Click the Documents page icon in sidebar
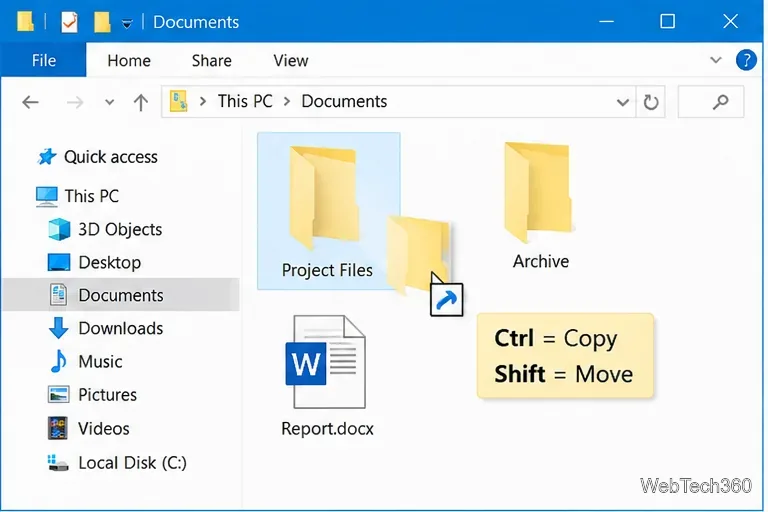Image resolution: width=768 pixels, height=512 pixels. tap(58, 294)
